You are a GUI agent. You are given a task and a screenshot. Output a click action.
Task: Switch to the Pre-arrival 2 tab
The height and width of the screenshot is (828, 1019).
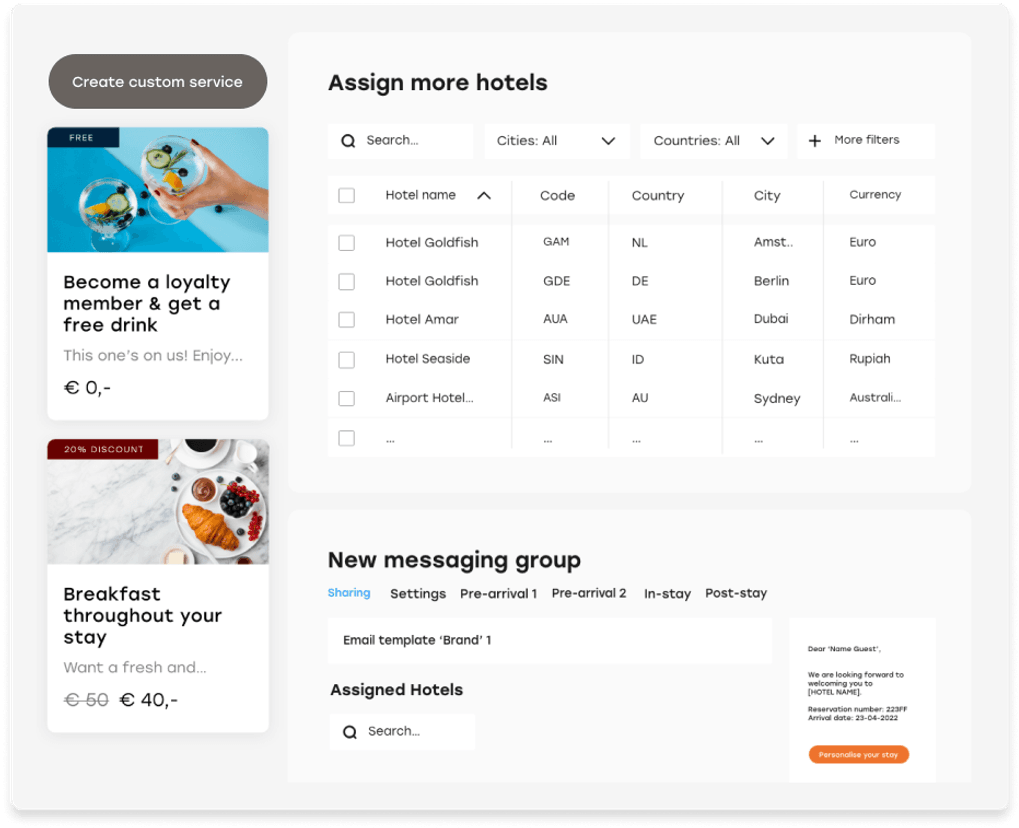[x=589, y=593]
